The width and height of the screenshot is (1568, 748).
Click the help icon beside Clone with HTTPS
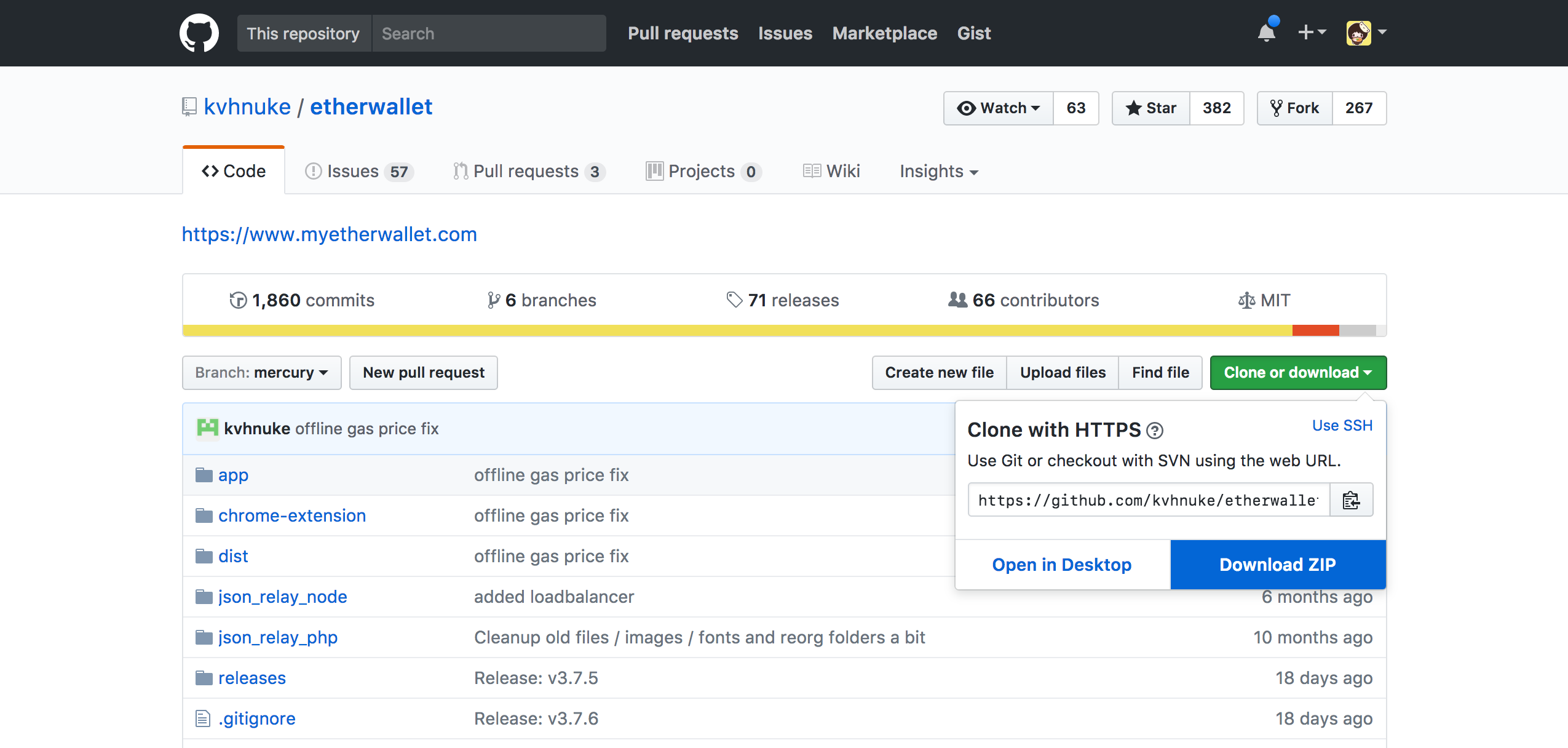tap(1155, 431)
